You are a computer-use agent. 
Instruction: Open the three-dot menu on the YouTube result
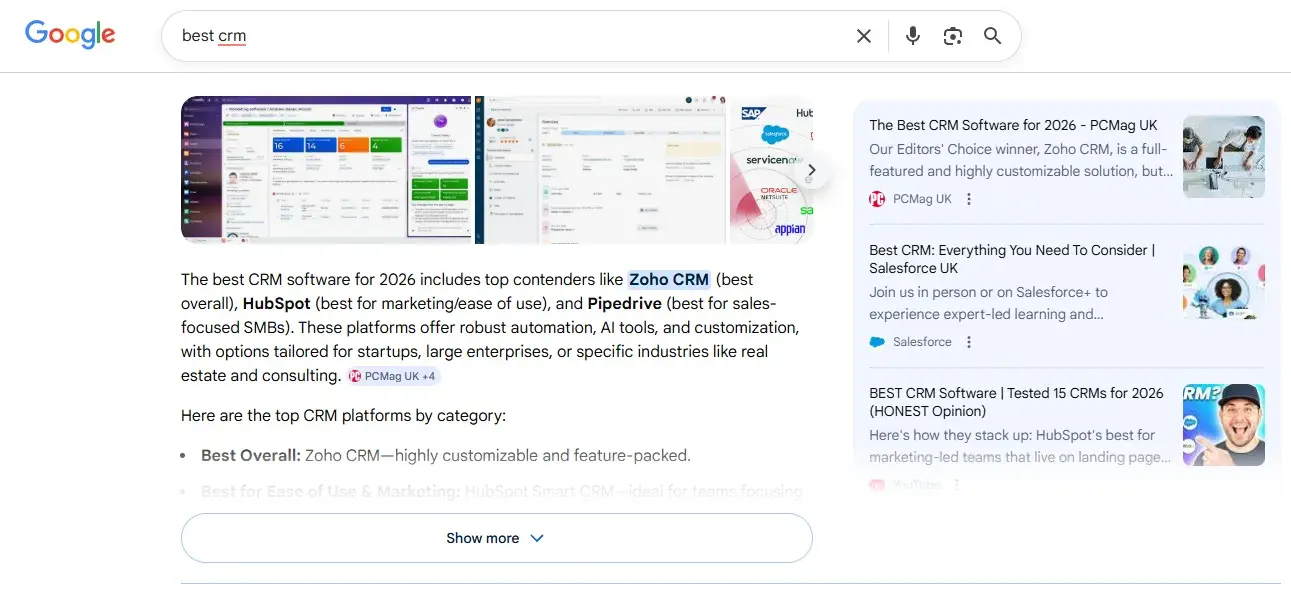pos(957,484)
